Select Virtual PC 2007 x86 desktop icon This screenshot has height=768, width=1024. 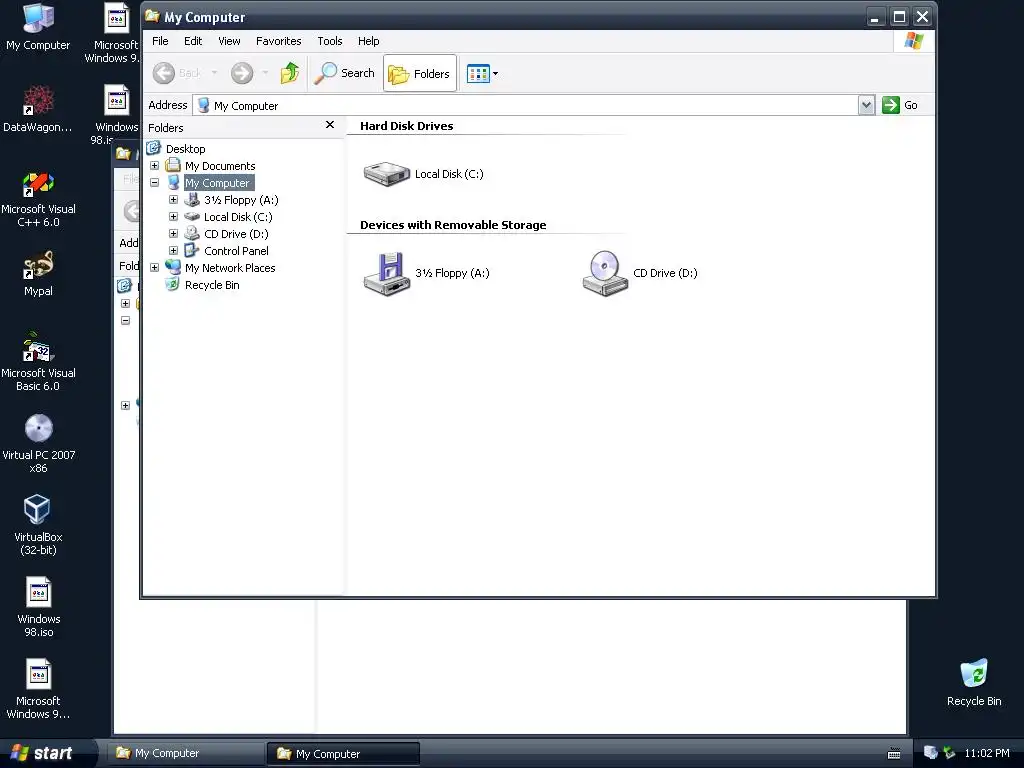point(38,443)
